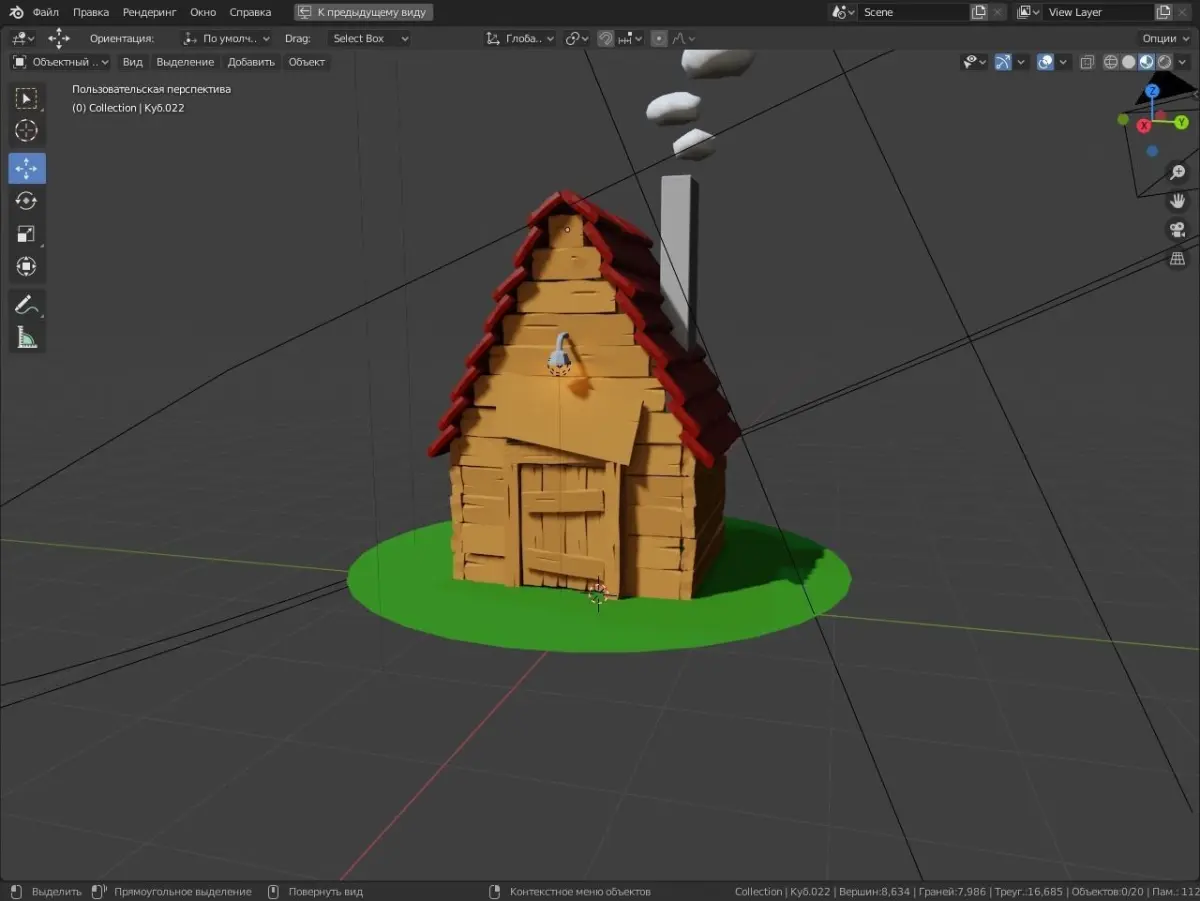This screenshot has width=1200, height=901.
Task: Open the View Layer browse dropdown icon
Action: tap(1028, 12)
